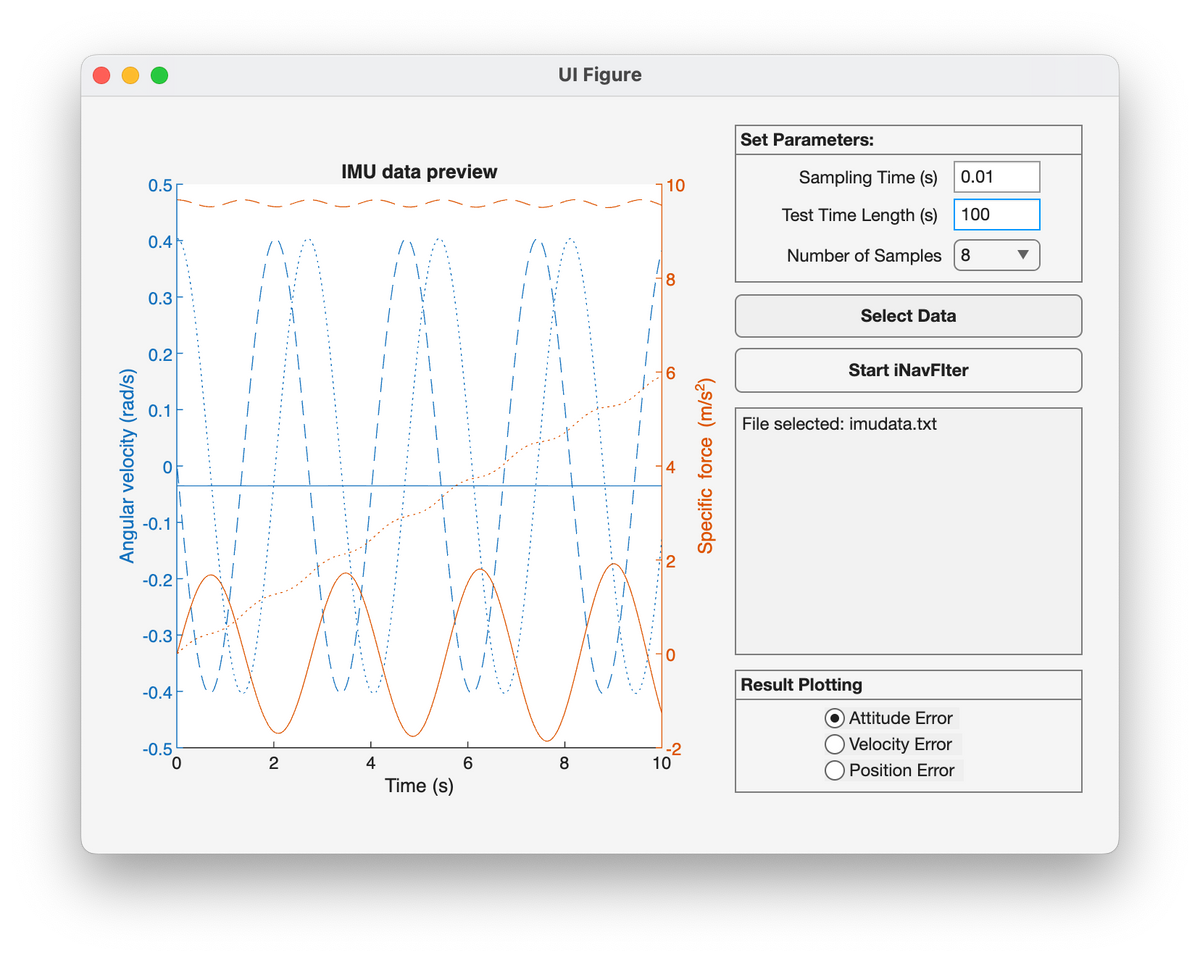Maximize the UI Figure window
This screenshot has width=1200, height=961.
point(159,75)
